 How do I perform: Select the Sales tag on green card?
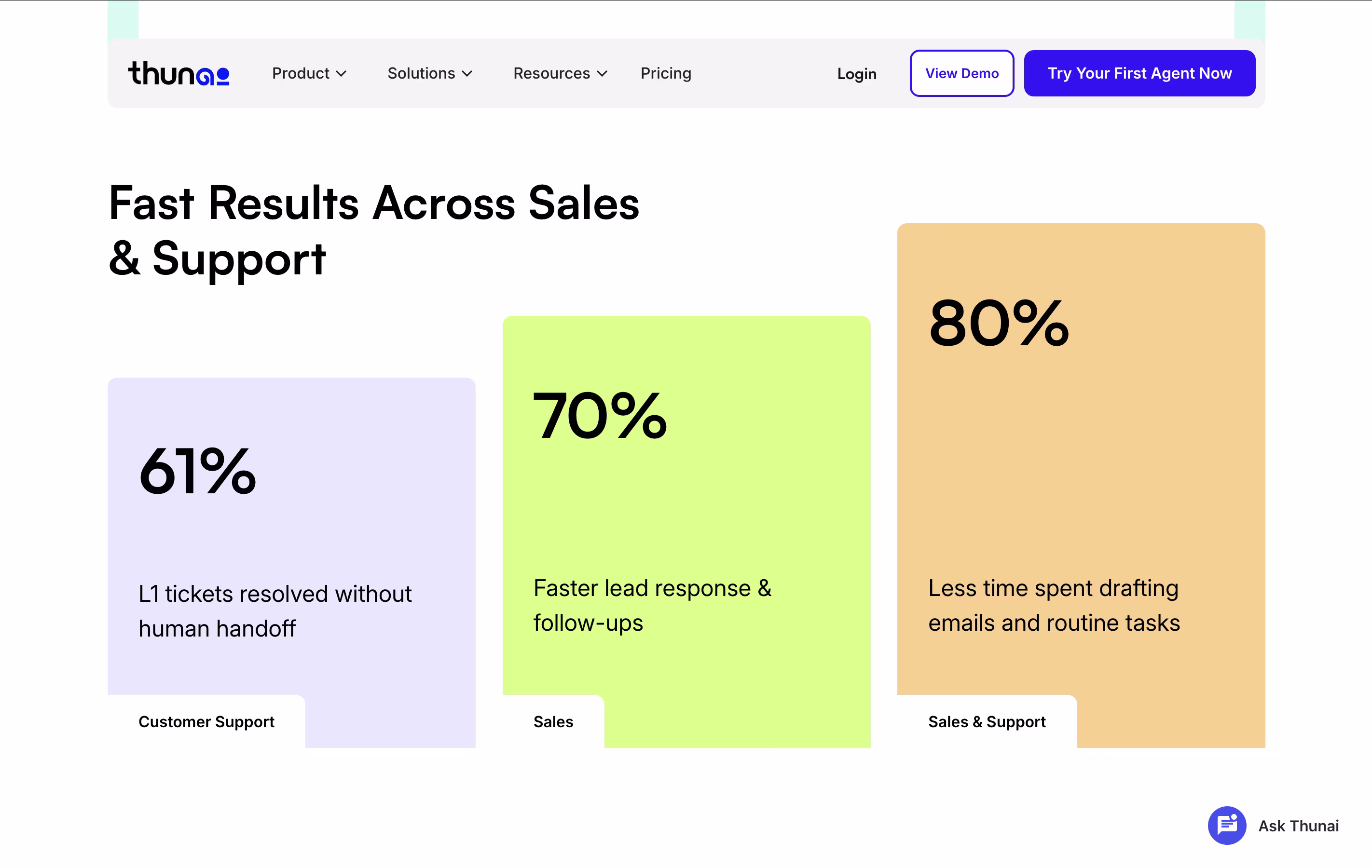click(x=553, y=721)
